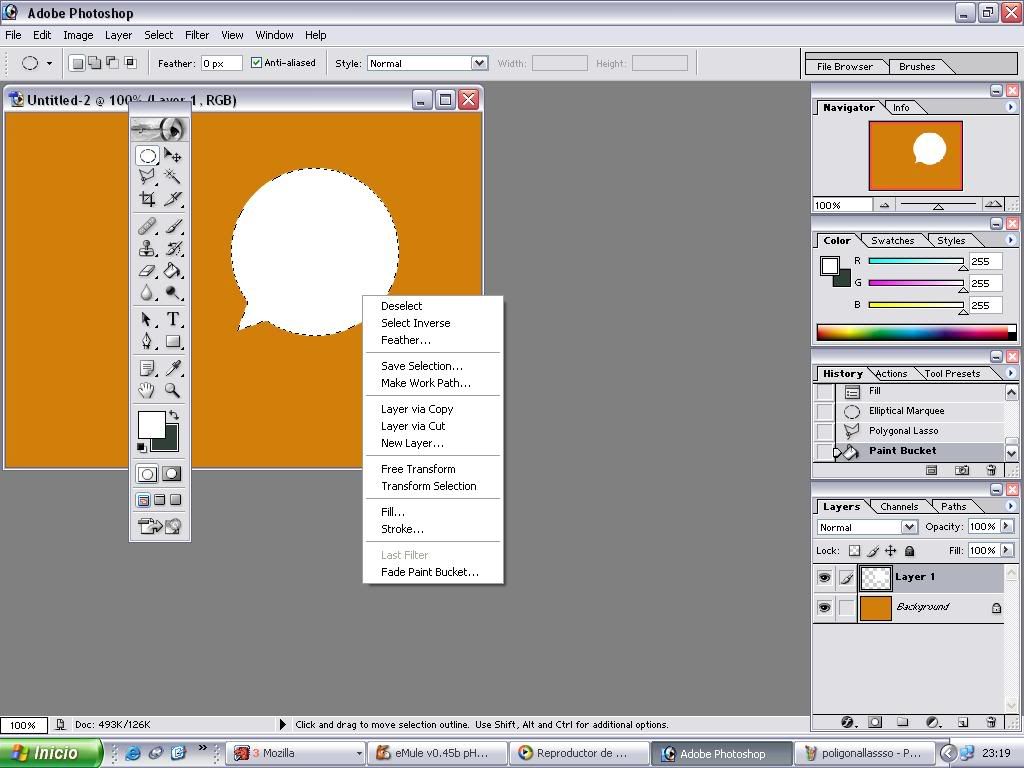Image resolution: width=1024 pixels, height=768 pixels.
Task: Select the Crop tool in the toolbox
Action: coord(147,199)
